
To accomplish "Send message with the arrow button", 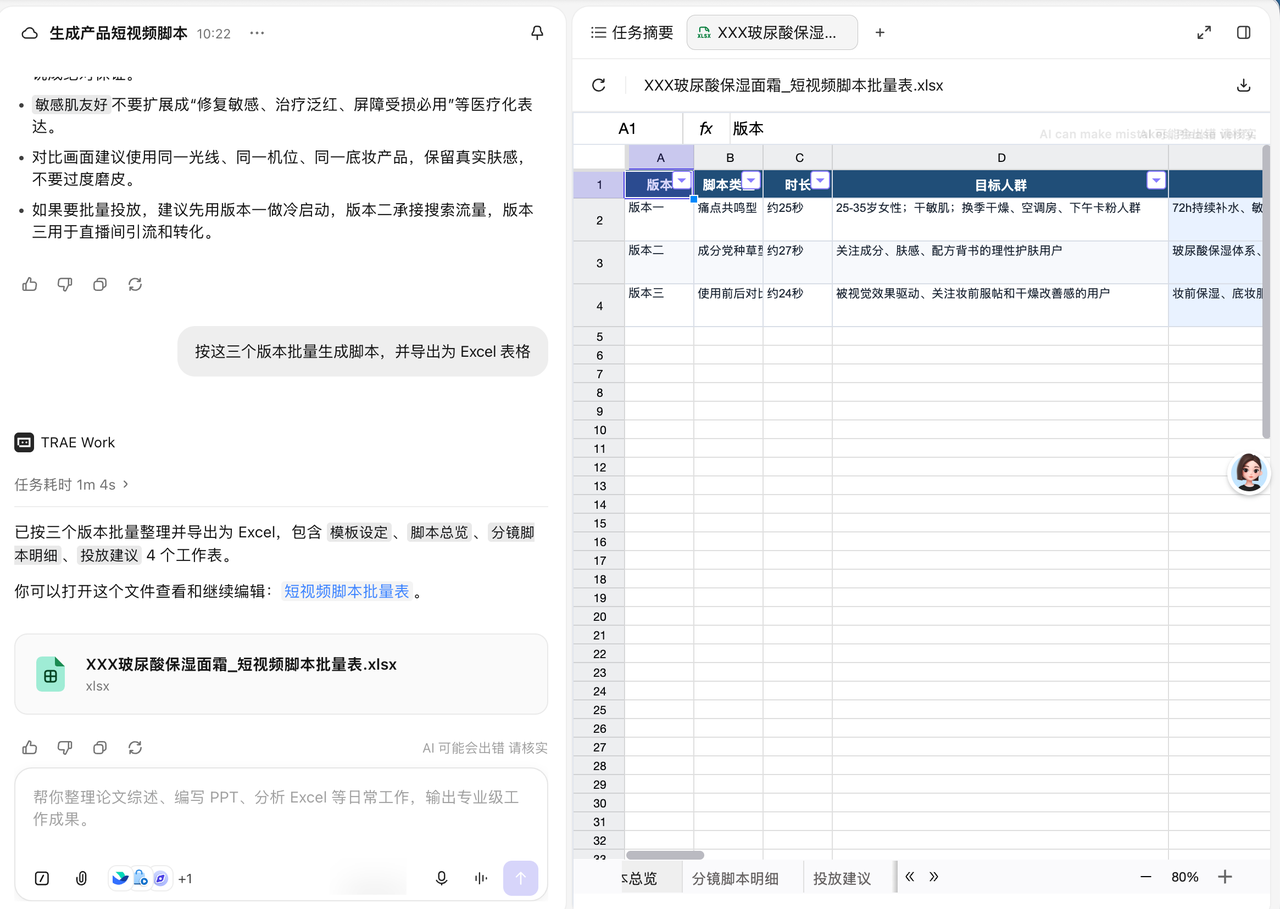I will tap(520, 878).
